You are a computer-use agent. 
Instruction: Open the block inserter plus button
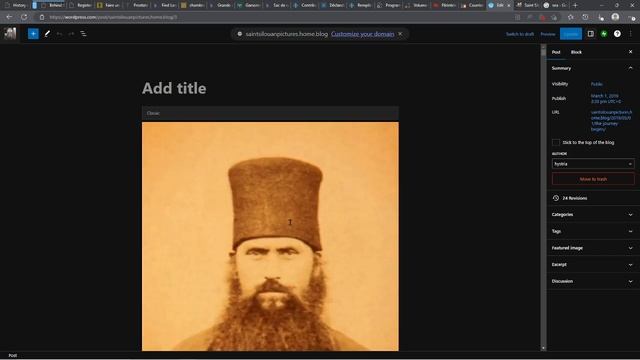pyautogui.click(x=33, y=34)
